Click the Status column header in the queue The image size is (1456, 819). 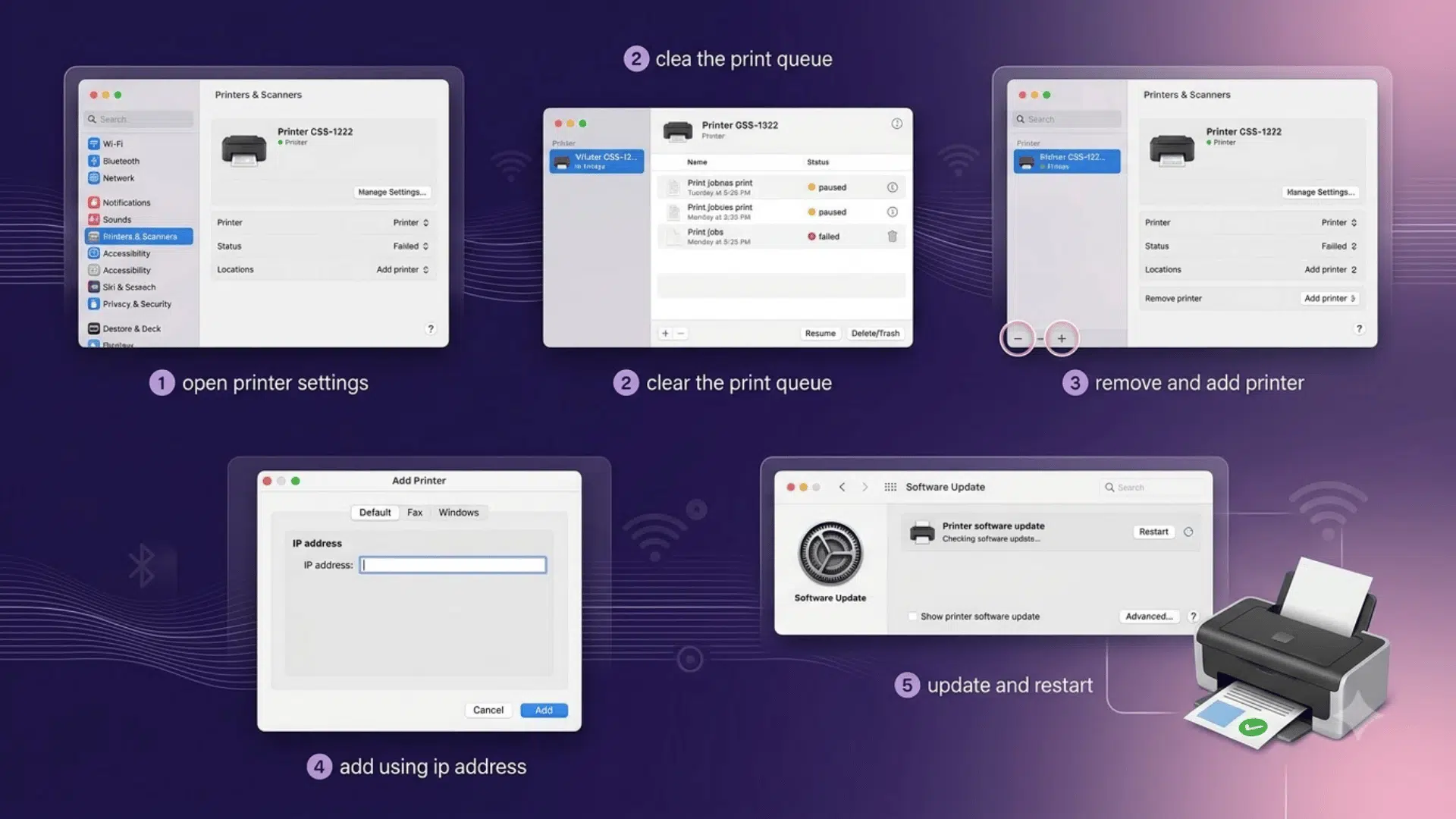pyautogui.click(x=817, y=162)
